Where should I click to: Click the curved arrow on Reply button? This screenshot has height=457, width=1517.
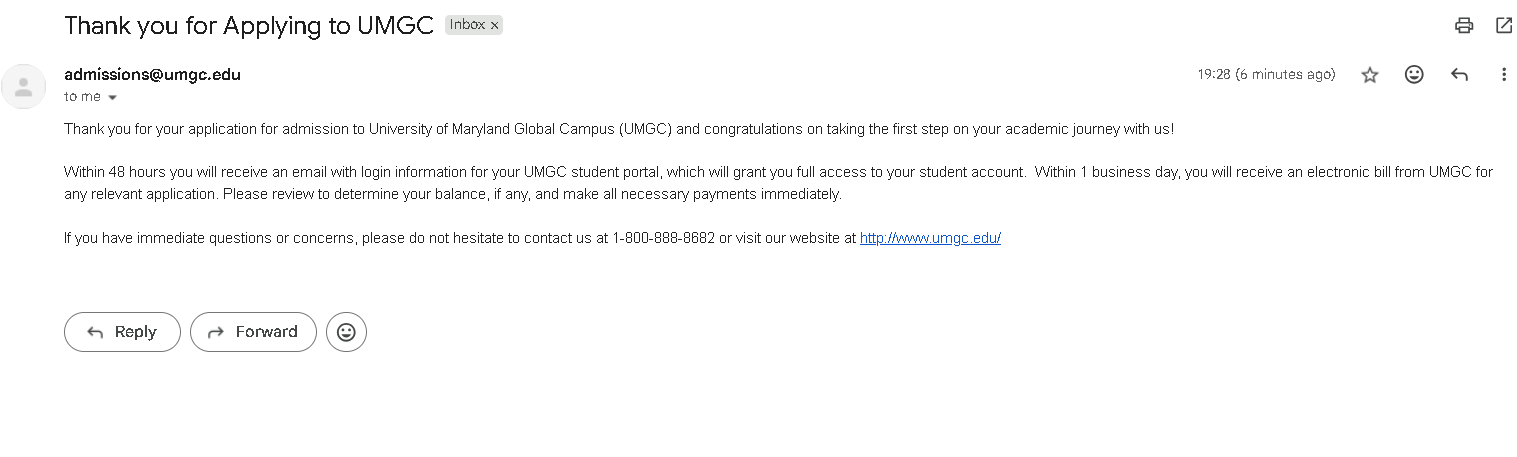coord(96,332)
